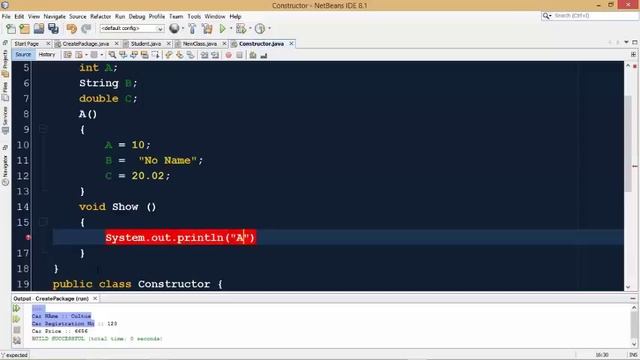640x360 pixels.
Task: Click the error marker on line 16
Action: pos(28,237)
